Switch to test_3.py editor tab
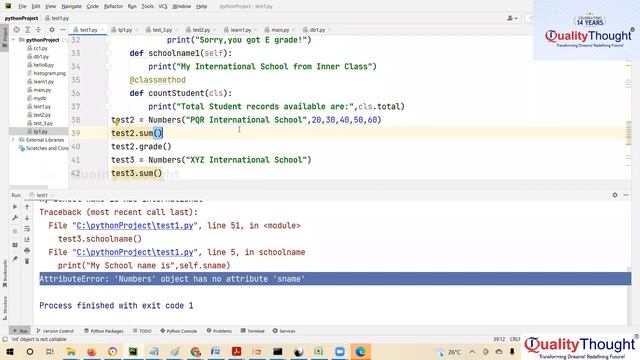640x360 pixels. 162,30
